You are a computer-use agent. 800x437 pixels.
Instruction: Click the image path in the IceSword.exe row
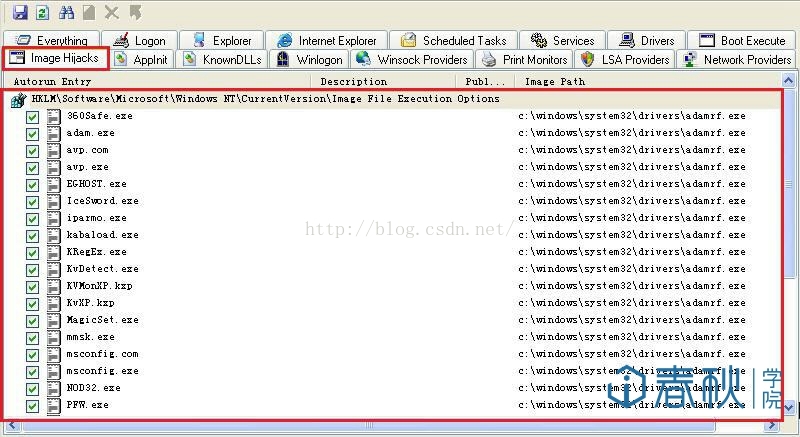(632, 201)
